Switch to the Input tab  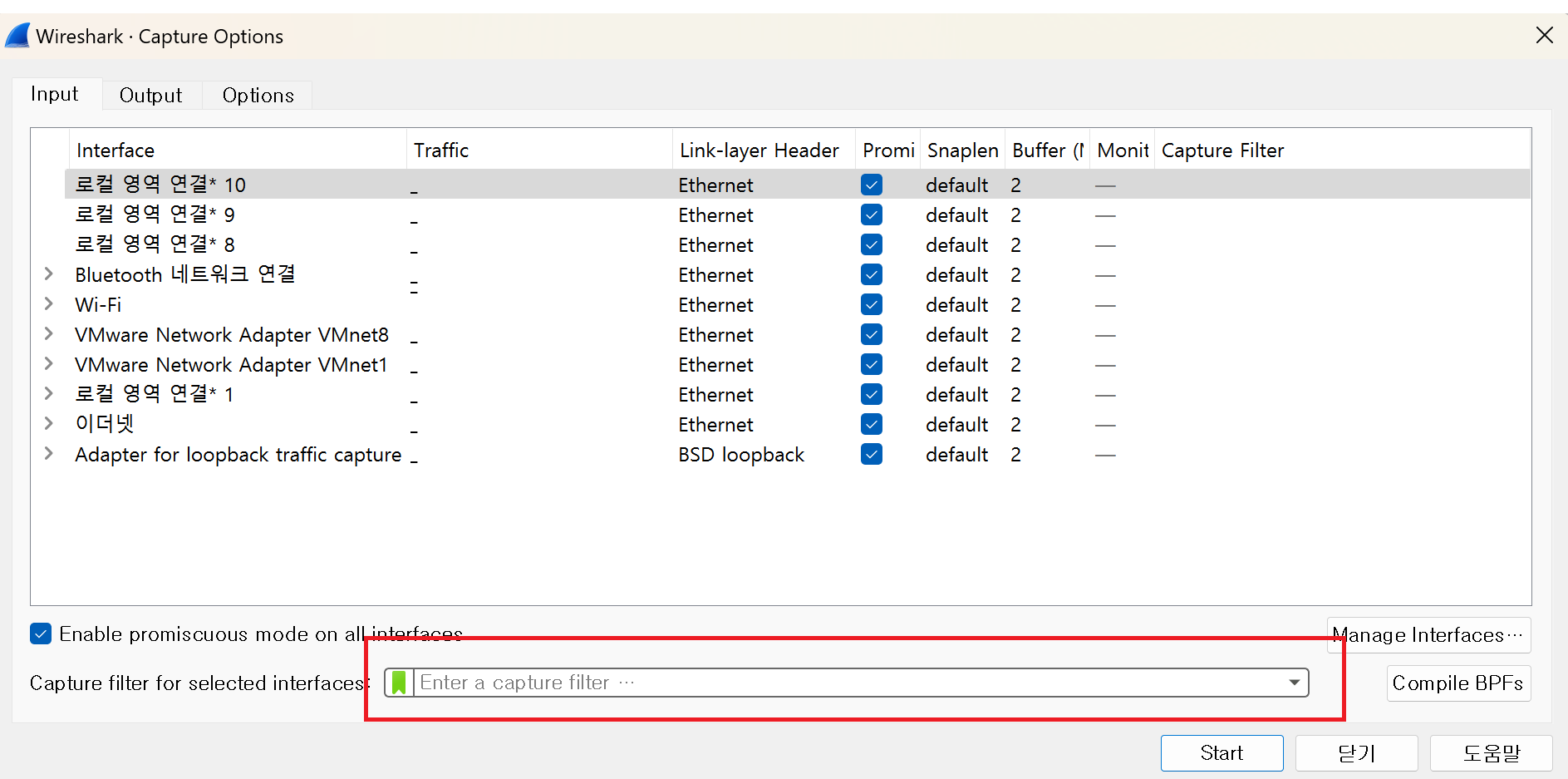[x=55, y=94]
